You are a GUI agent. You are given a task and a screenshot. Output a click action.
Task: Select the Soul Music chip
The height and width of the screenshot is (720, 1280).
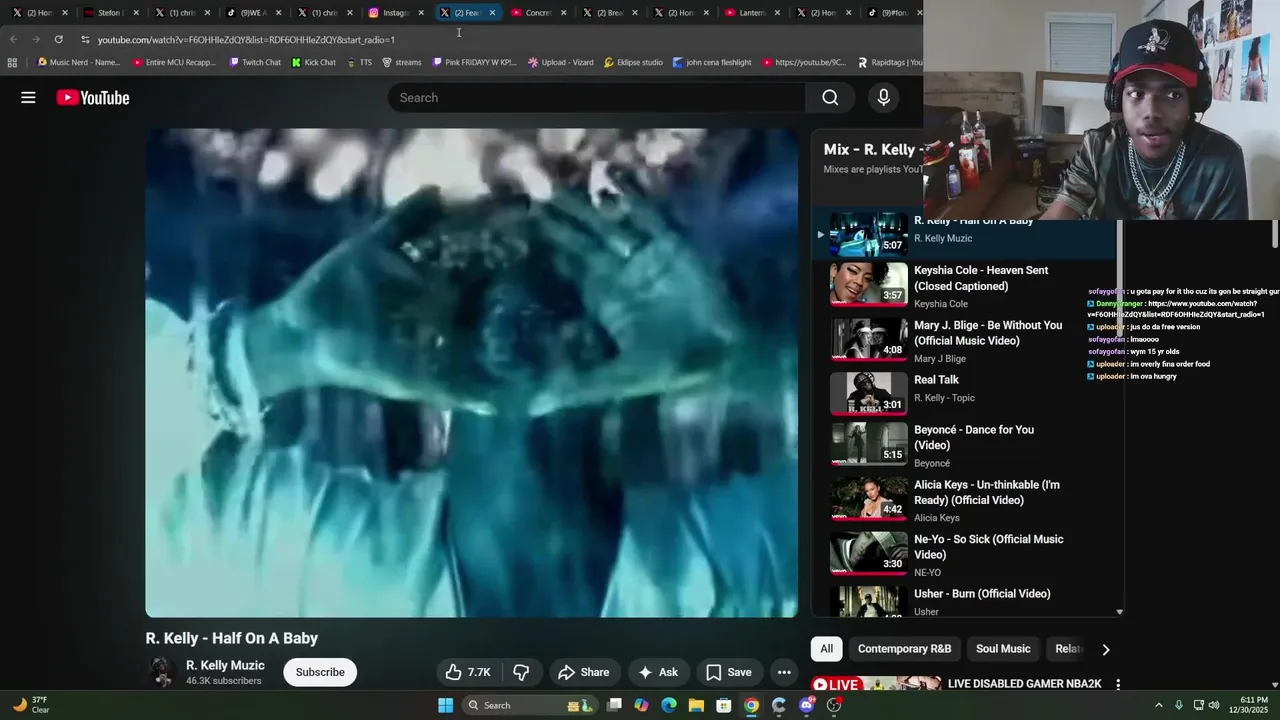coord(1003,649)
